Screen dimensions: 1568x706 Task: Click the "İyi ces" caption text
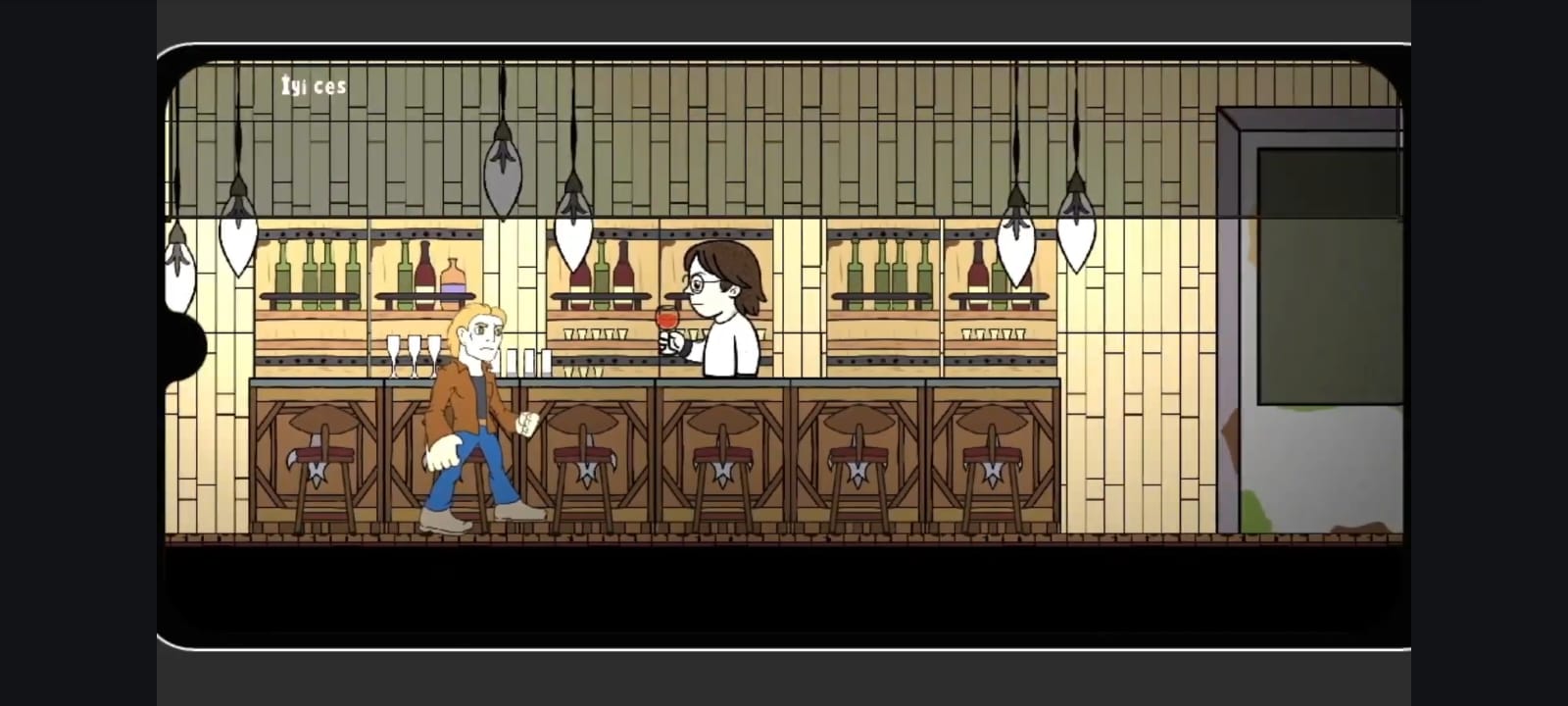(314, 86)
